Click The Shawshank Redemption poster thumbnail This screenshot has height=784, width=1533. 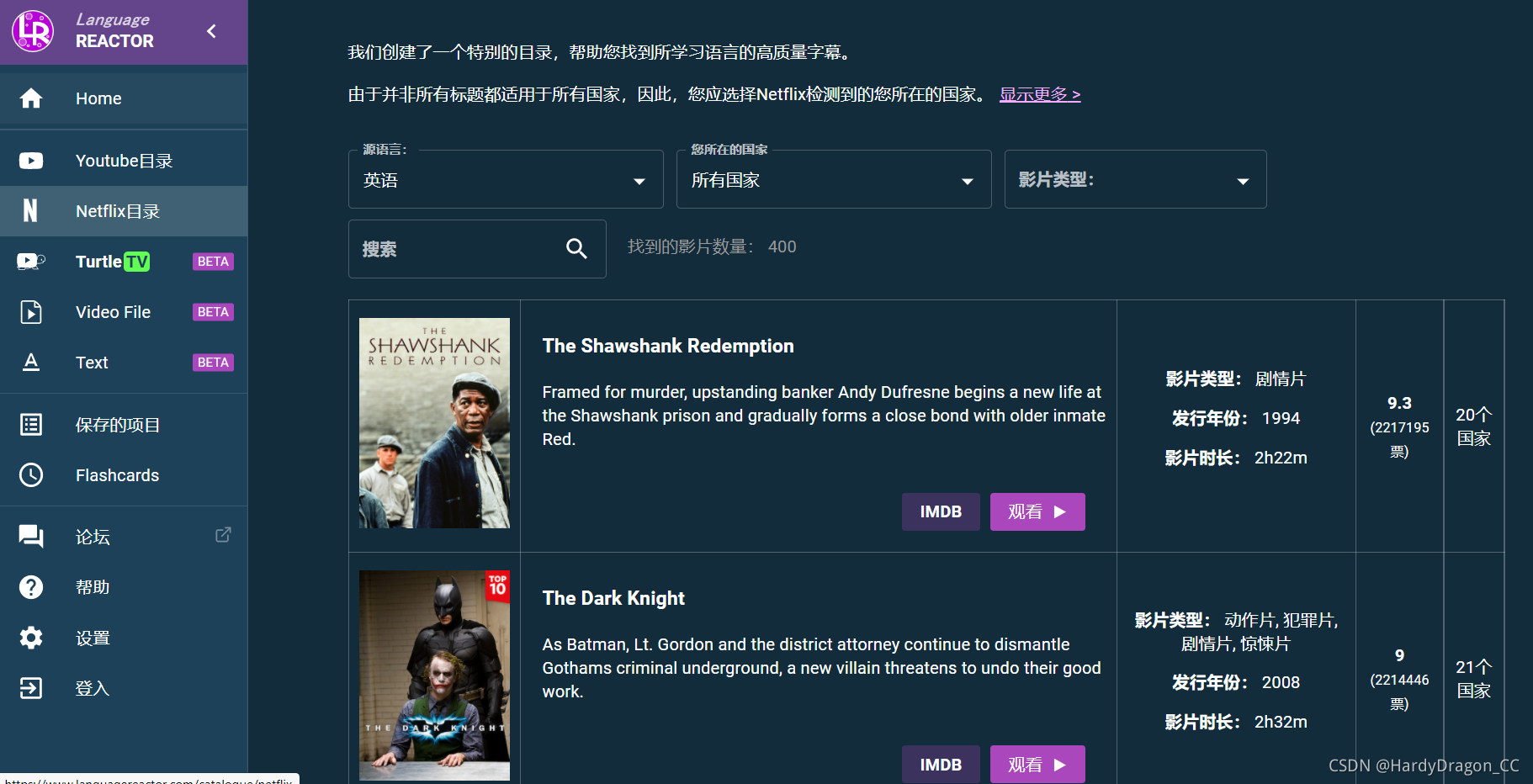(434, 423)
